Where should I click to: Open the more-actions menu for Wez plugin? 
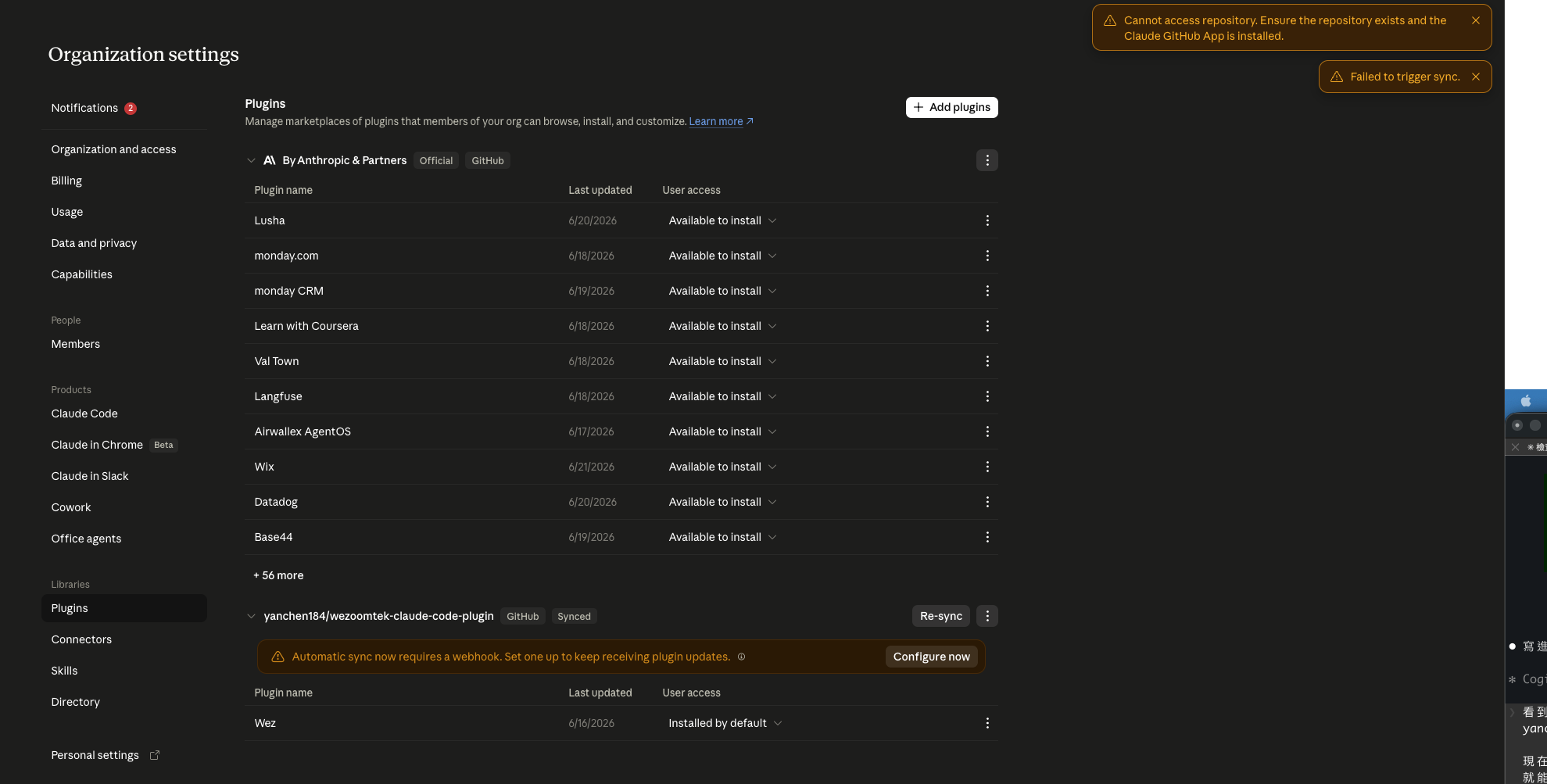click(x=987, y=723)
